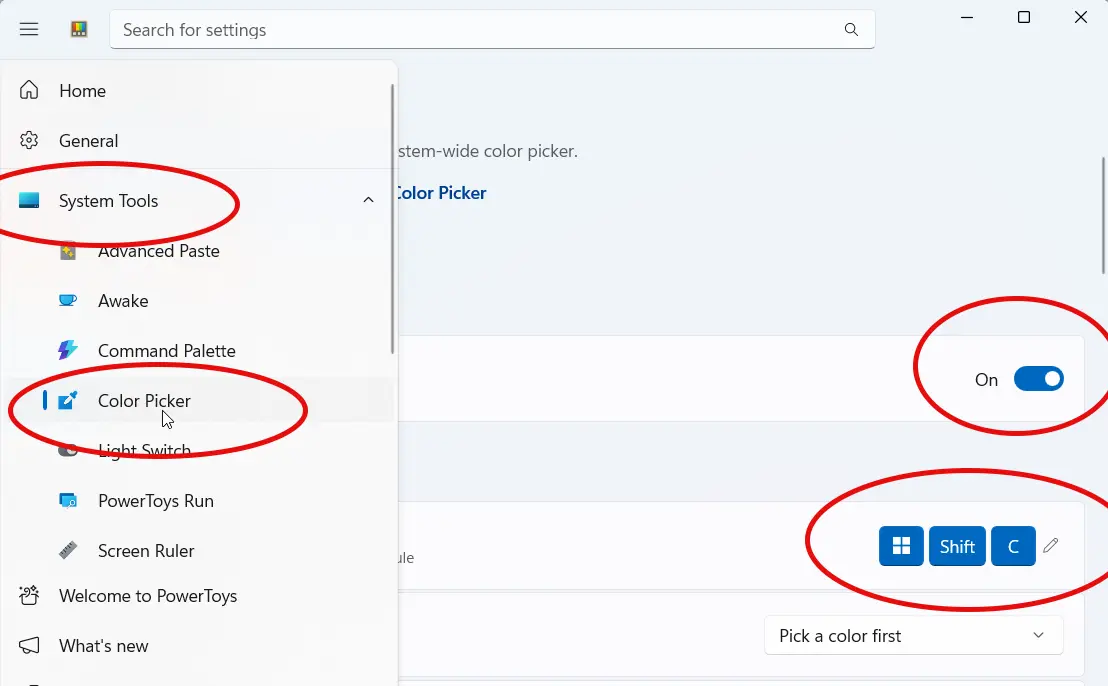Click the Color Picker blue link
Screen dimensions: 1108x686
click(x=440, y=192)
